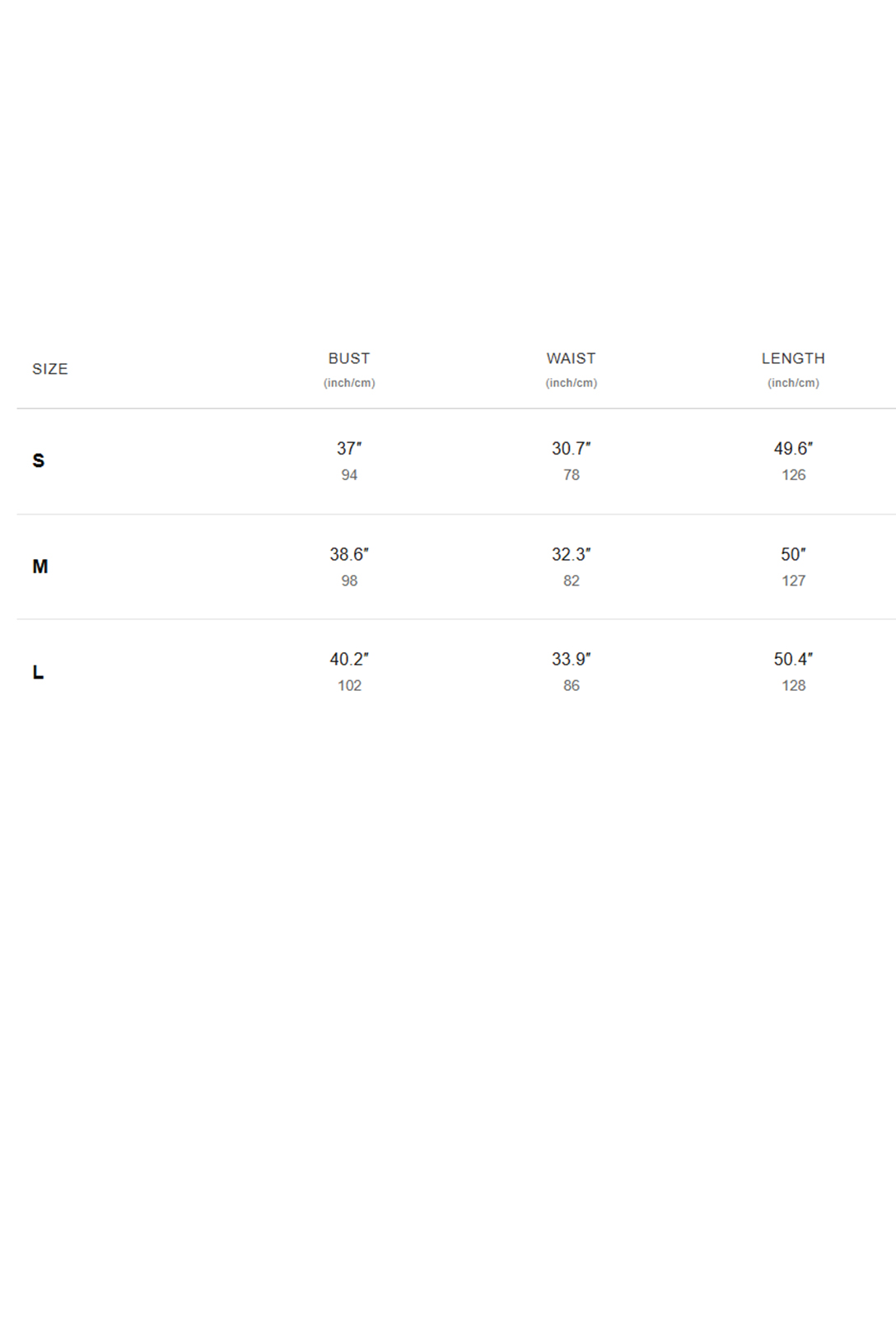
Task: Click waist value 32.3″ for size M
Action: tap(572, 554)
